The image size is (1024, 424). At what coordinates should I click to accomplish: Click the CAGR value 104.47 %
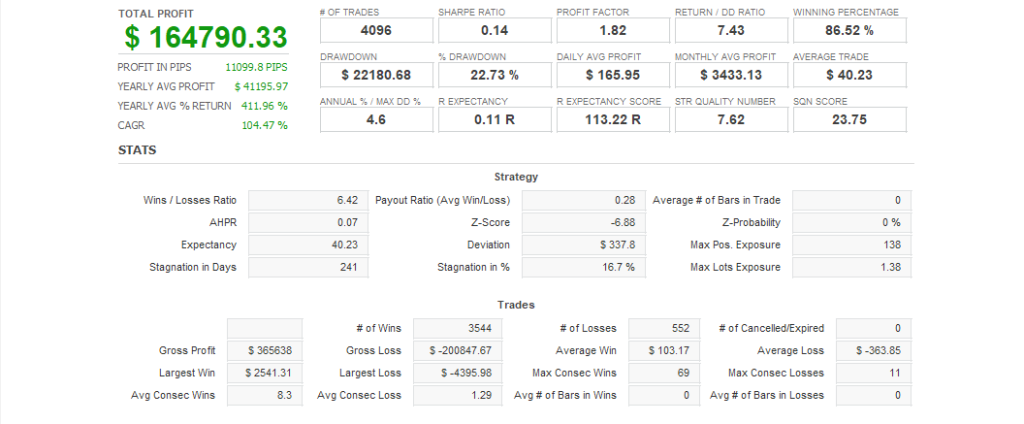click(x=268, y=125)
